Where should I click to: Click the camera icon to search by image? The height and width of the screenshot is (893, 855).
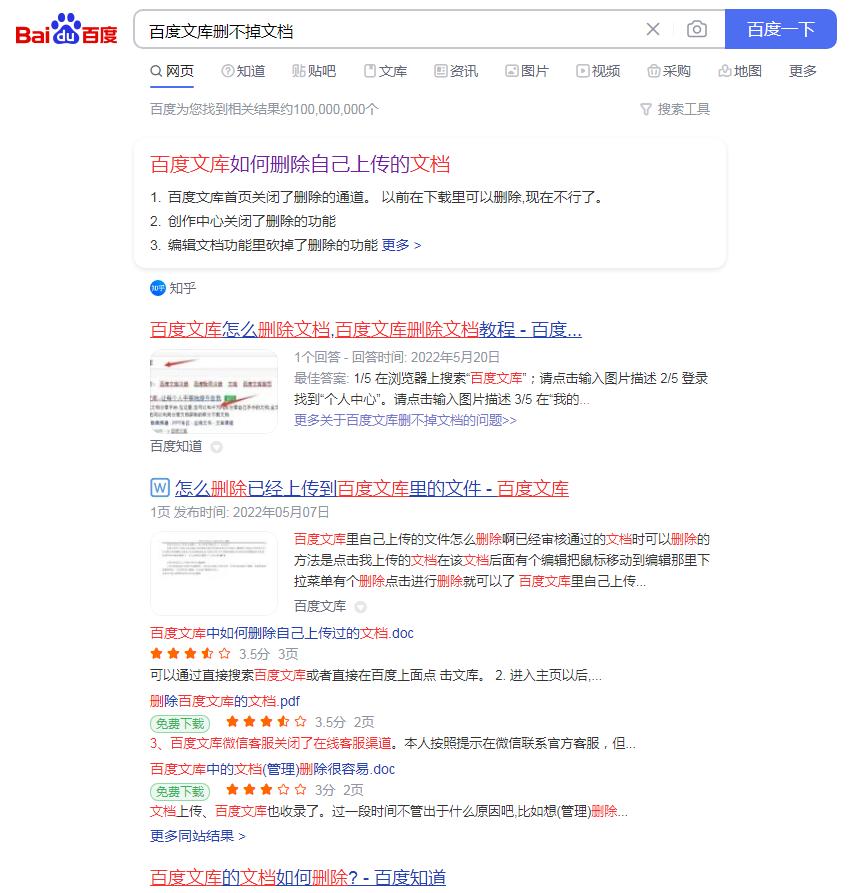click(697, 30)
